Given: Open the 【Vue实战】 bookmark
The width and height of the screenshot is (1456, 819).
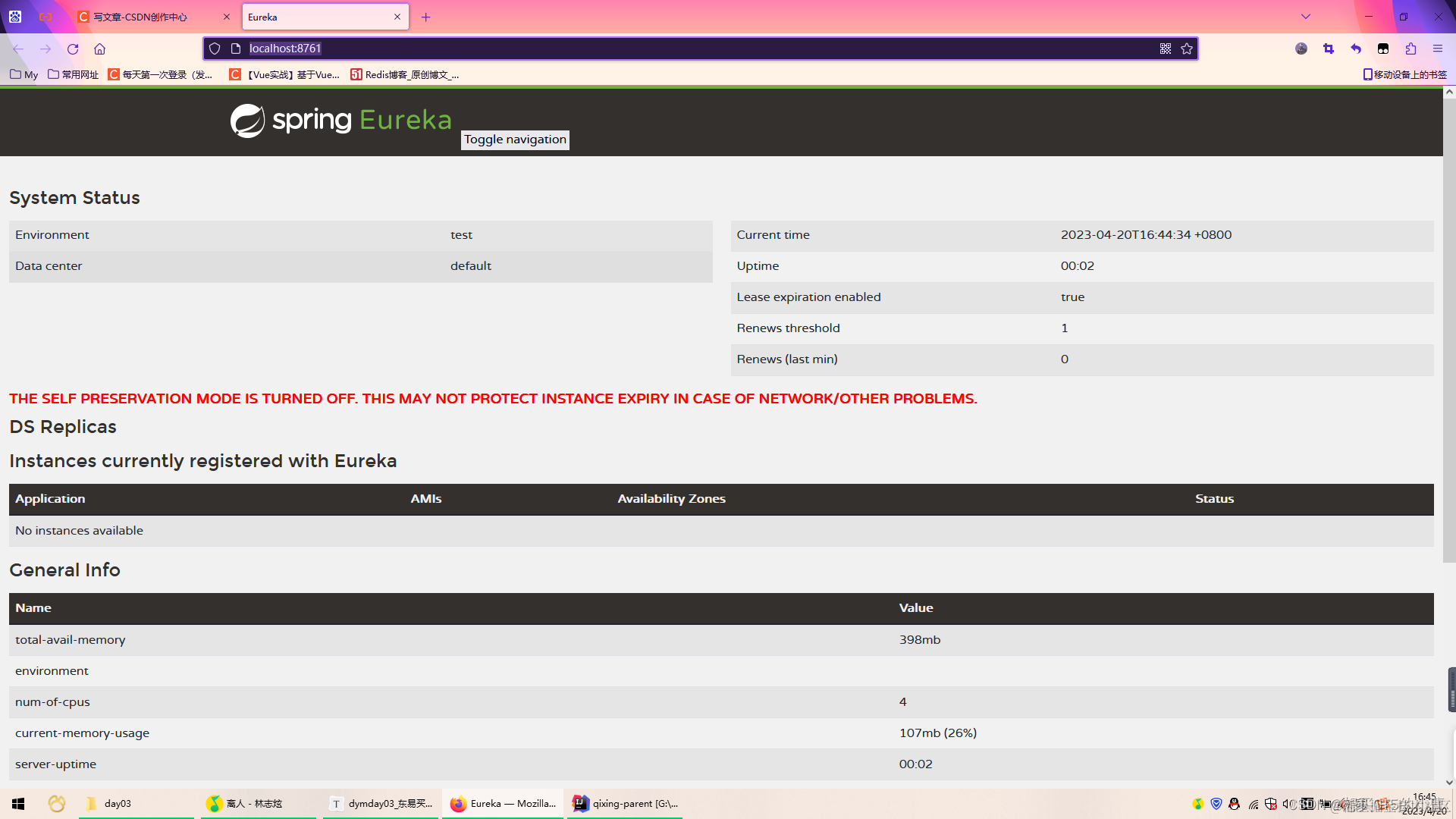Looking at the screenshot, I should pyautogui.click(x=284, y=74).
